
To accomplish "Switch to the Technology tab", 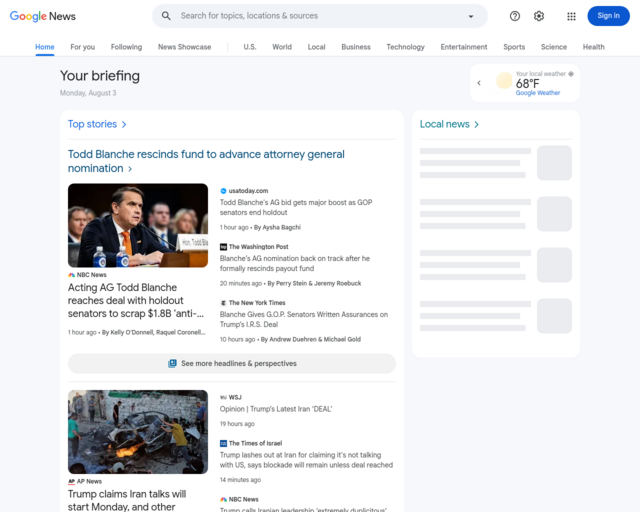I will coord(405,47).
